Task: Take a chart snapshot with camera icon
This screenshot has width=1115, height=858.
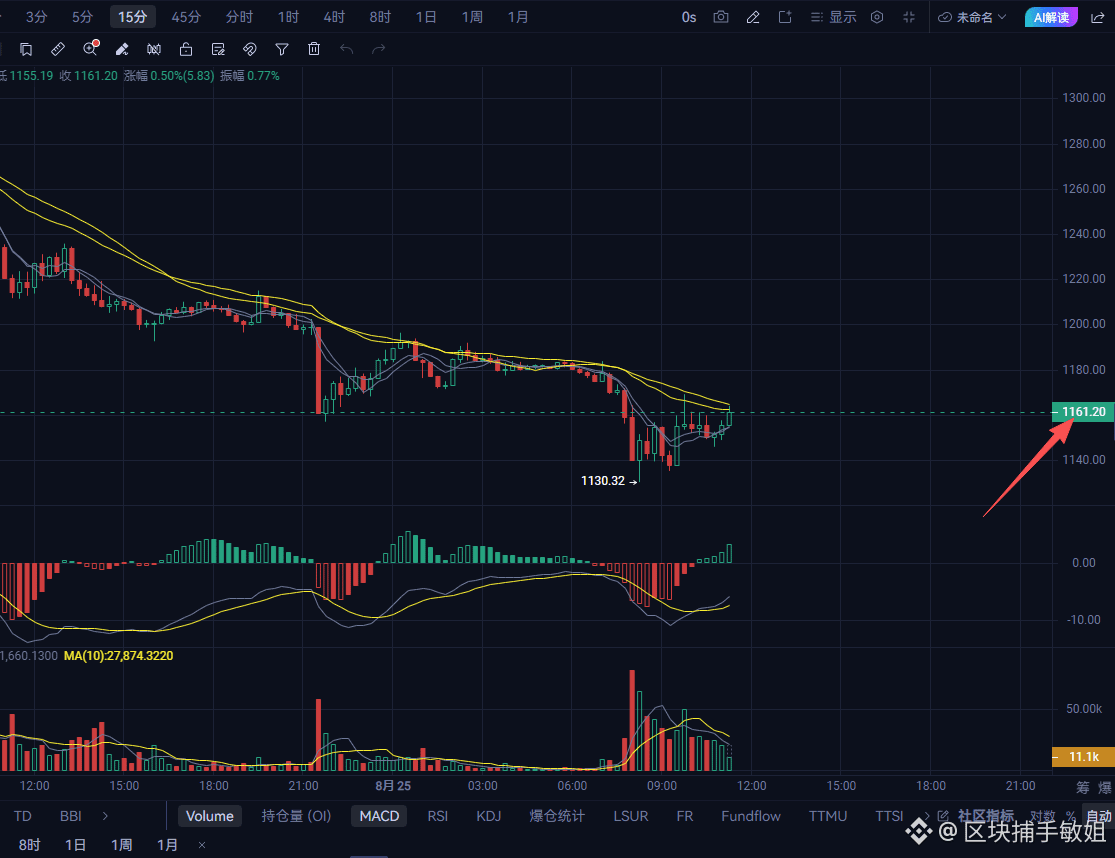Action: pos(721,17)
